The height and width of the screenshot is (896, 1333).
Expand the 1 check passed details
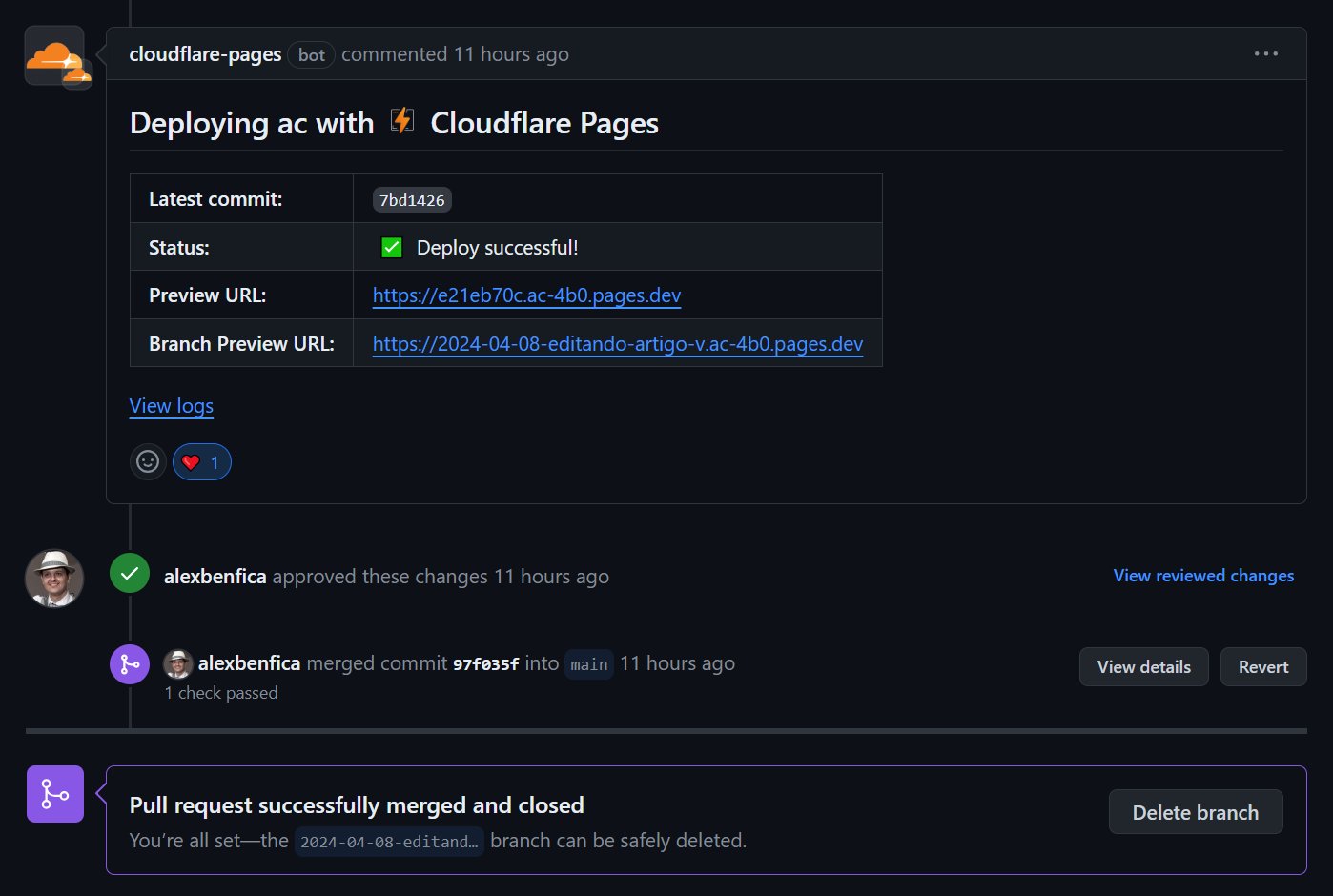(x=221, y=693)
